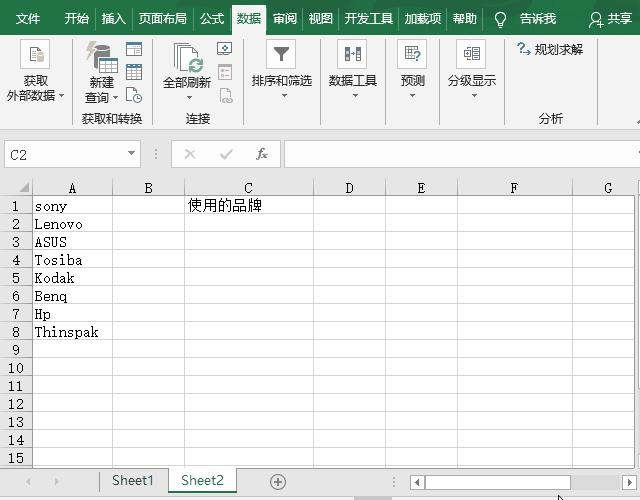640x500 pixels.
Task: Switch to the Review (审阅) tab
Action: coord(284,19)
